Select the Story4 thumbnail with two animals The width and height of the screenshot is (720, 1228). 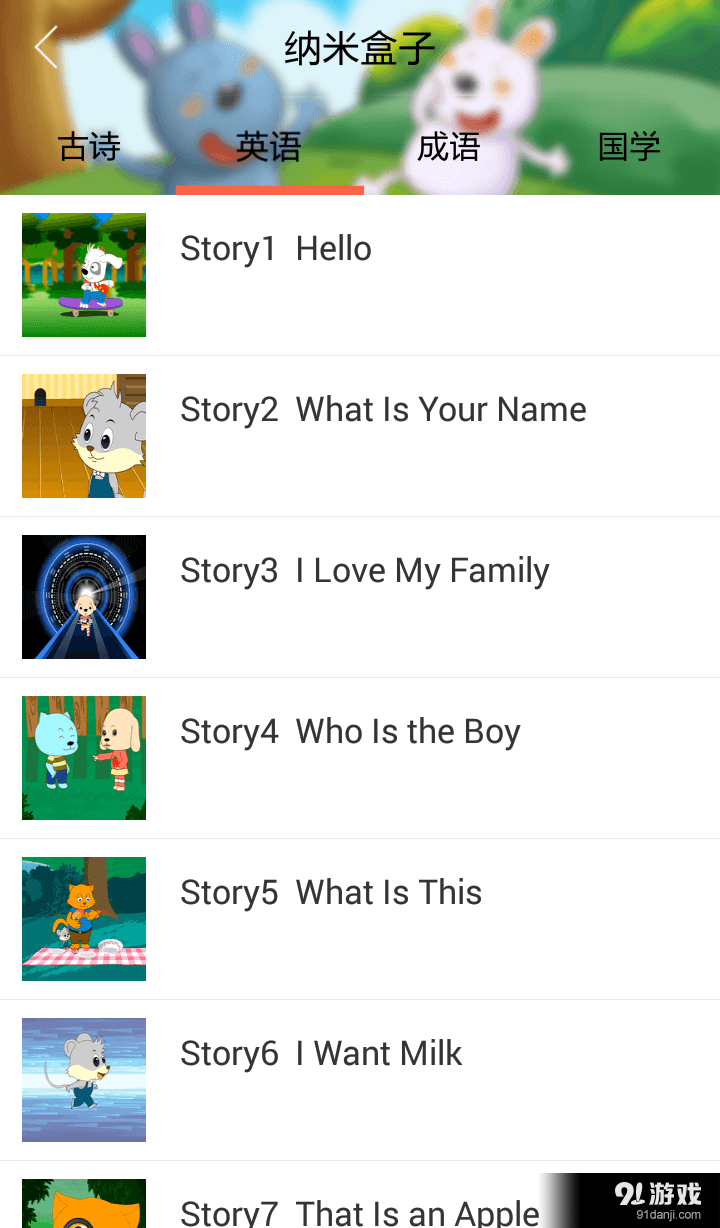pyautogui.click(x=84, y=758)
